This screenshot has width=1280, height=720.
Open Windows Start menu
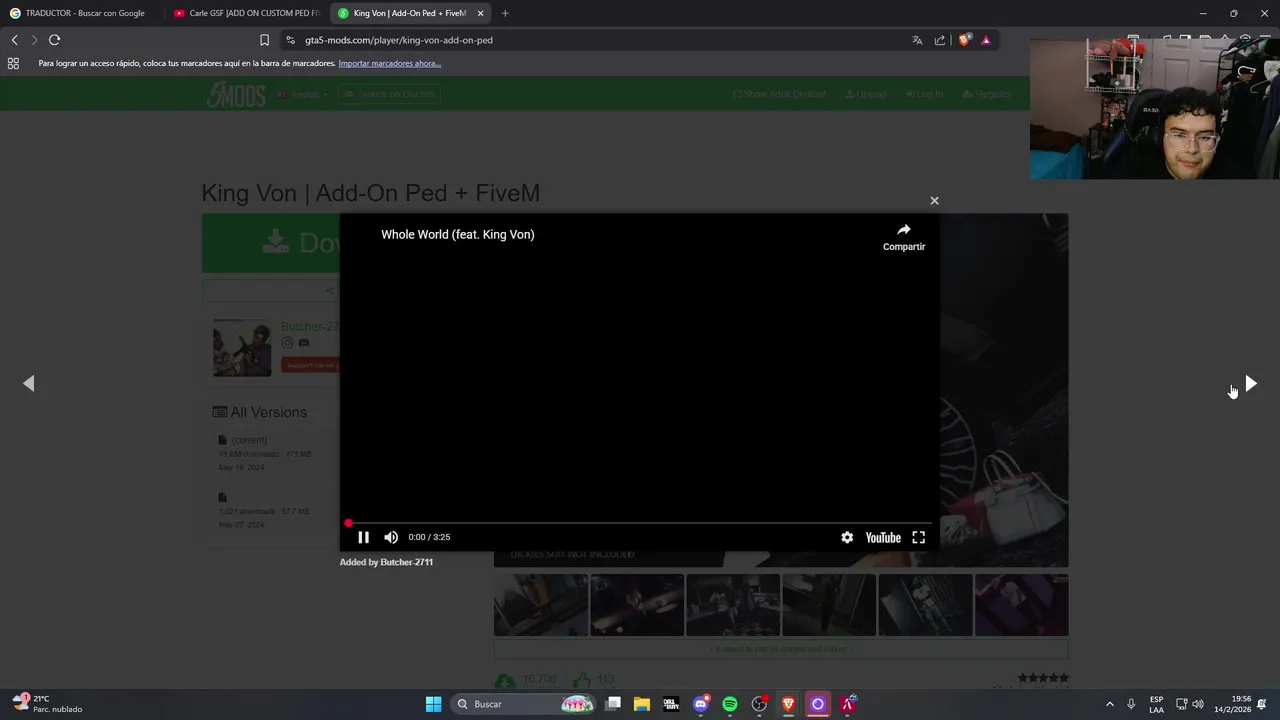pos(433,704)
